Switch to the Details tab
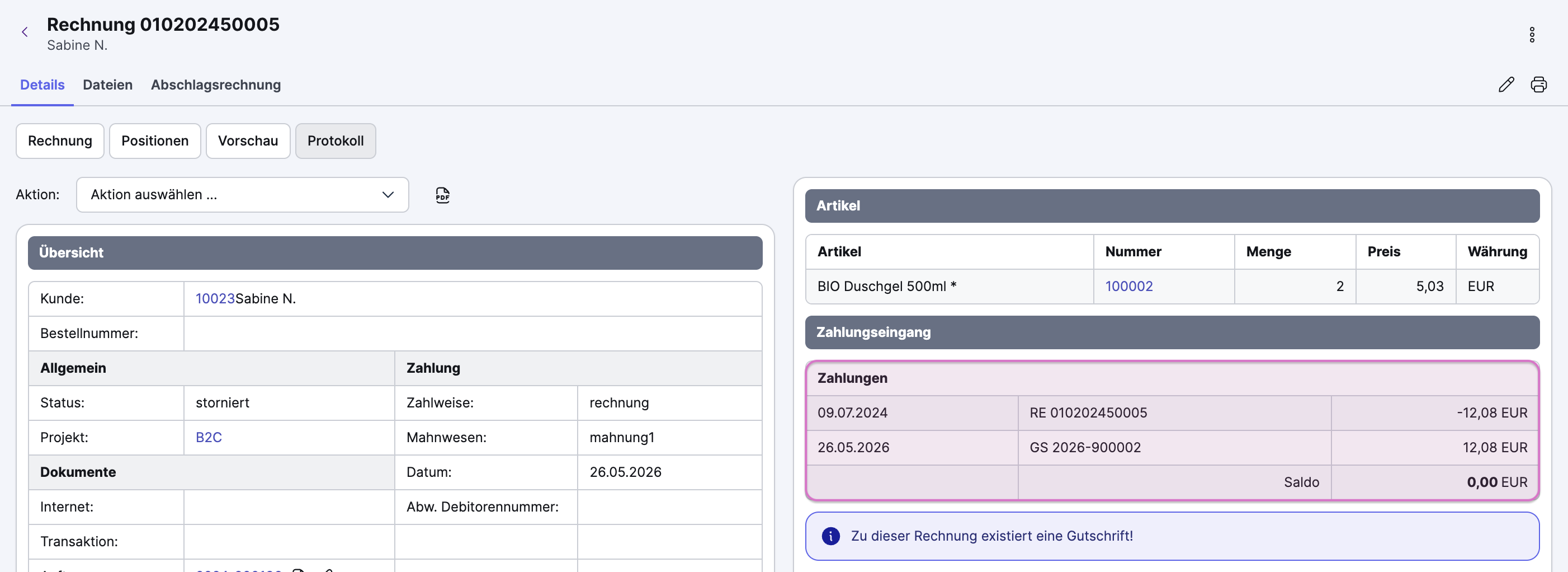The height and width of the screenshot is (572, 1568). pyautogui.click(x=42, y=85)
